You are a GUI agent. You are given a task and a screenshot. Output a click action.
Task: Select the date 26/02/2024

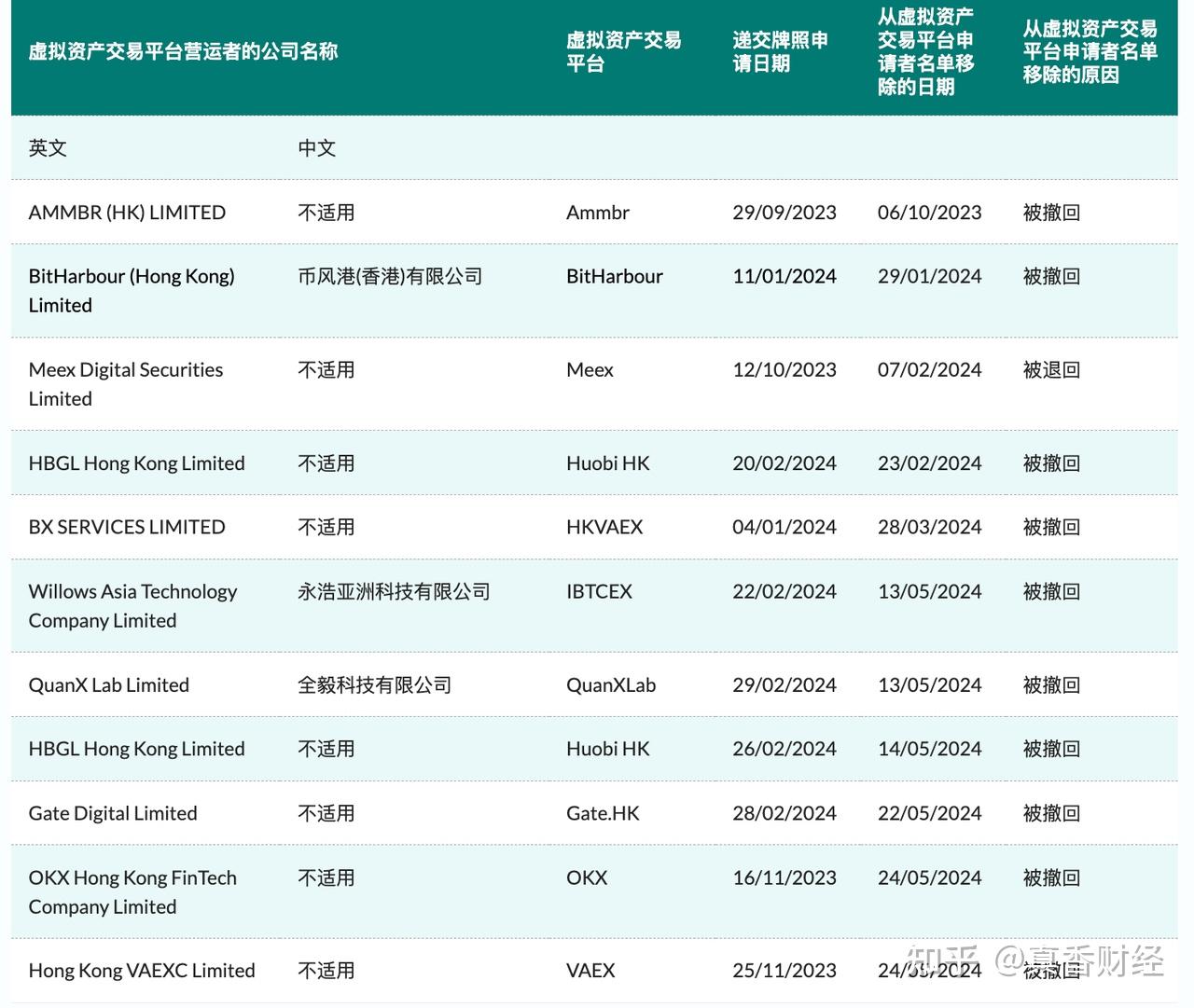point(784,750)
